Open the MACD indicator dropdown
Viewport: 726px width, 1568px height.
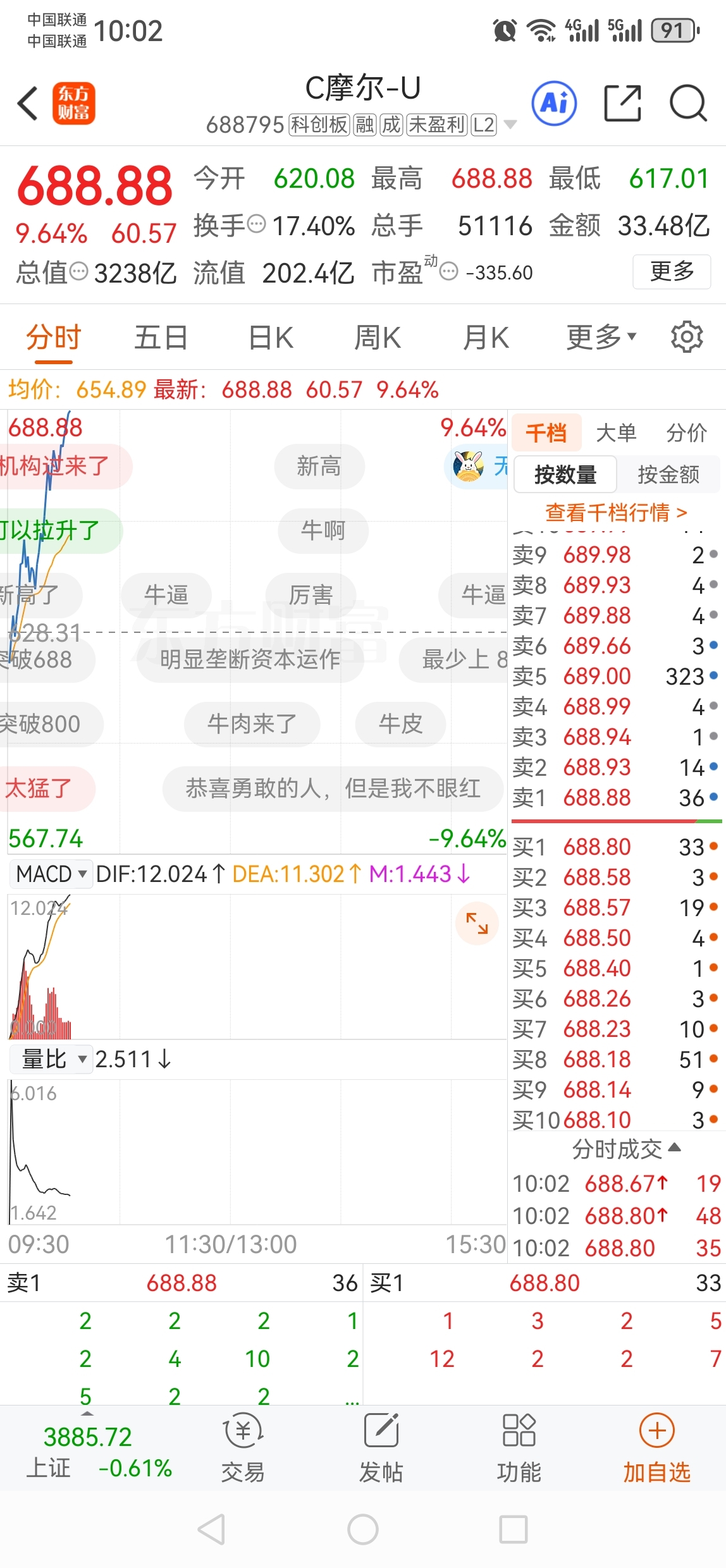(x=51, y=874)
